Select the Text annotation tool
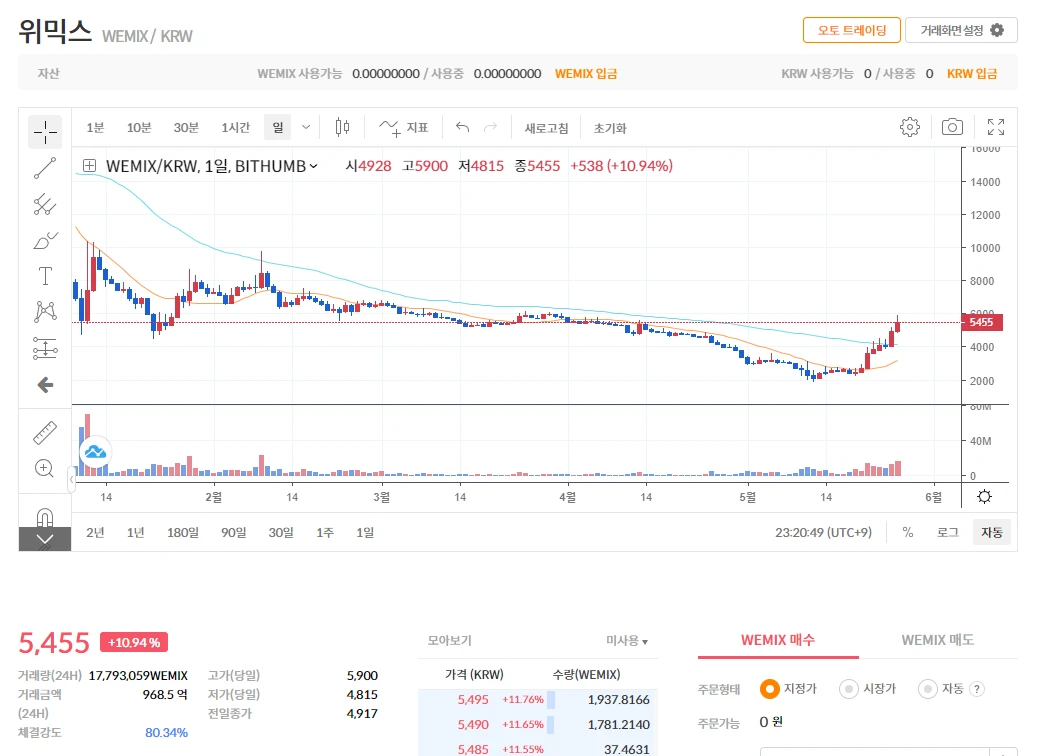Screen dimensions: 1037x756 45,276
